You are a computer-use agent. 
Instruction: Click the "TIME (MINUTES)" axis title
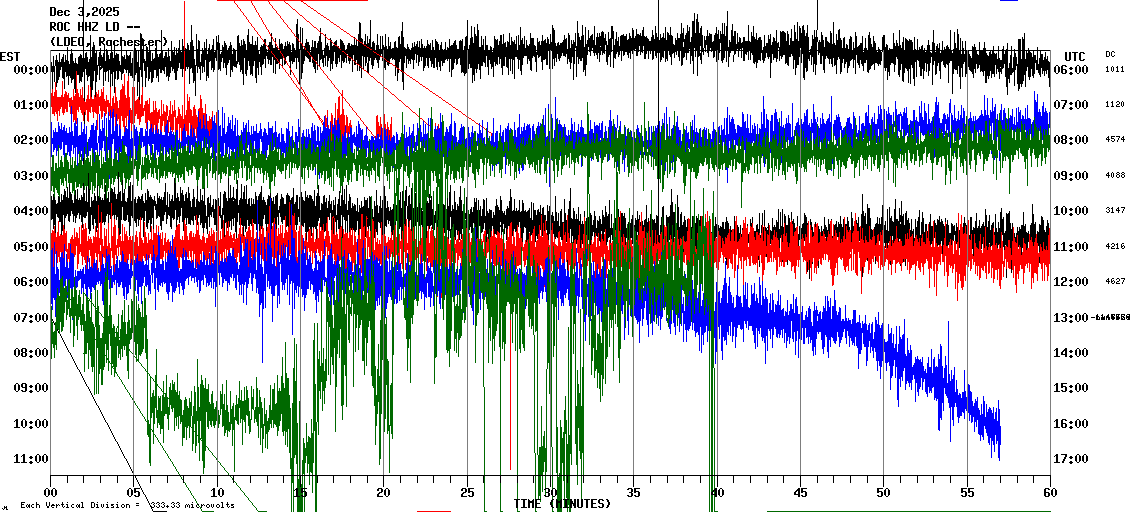coord(562,503)
